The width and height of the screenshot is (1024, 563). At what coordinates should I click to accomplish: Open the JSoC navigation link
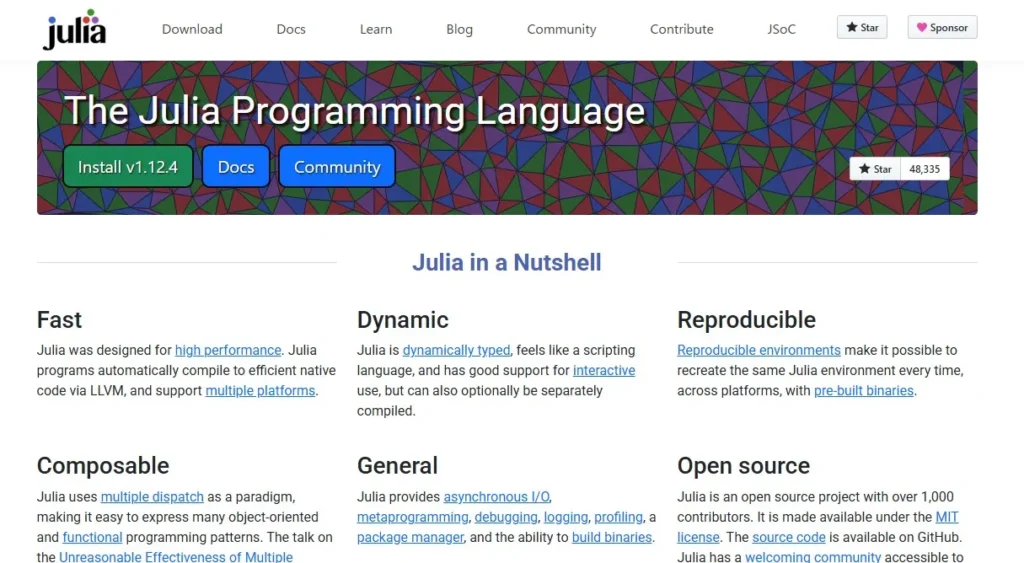coord(781,29)
